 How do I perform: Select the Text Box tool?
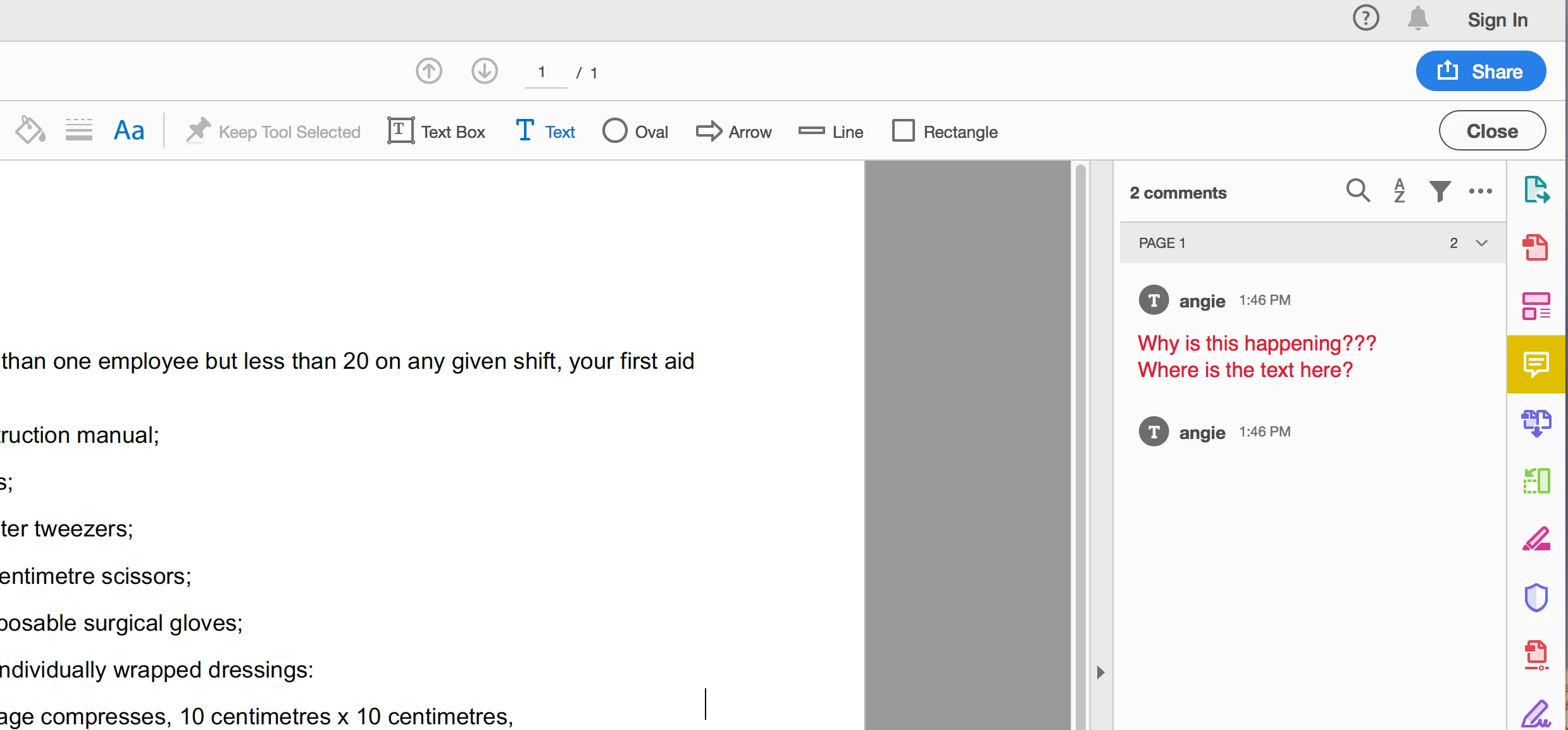point(435,132)
